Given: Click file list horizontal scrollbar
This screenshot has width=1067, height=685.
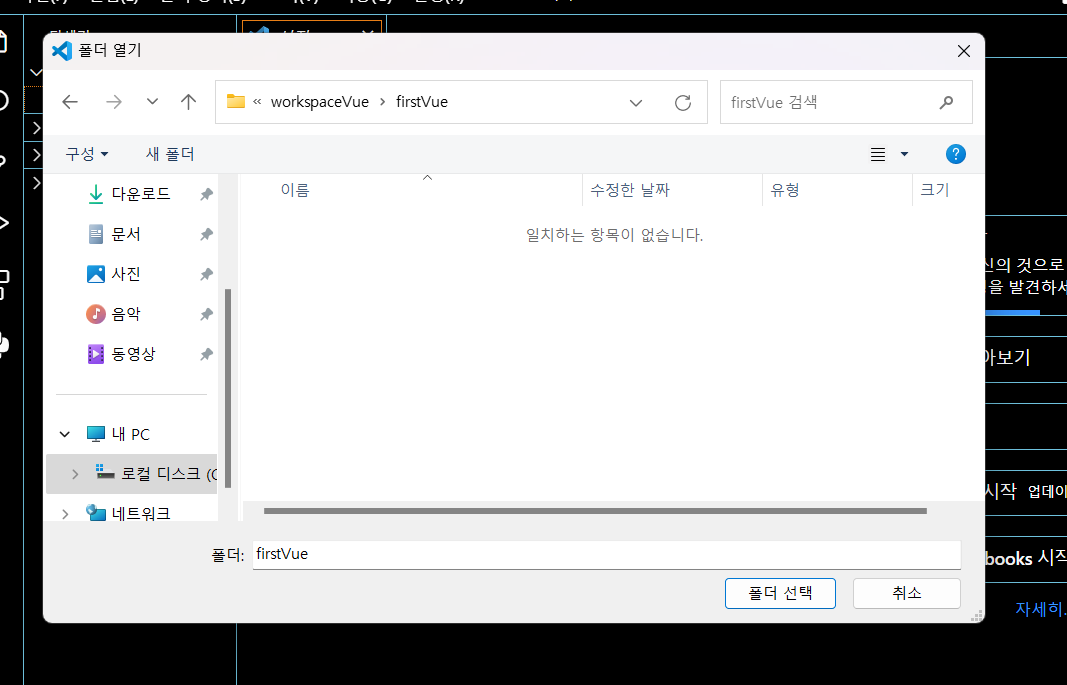Looking at the screenshot, I should [595, 511].
